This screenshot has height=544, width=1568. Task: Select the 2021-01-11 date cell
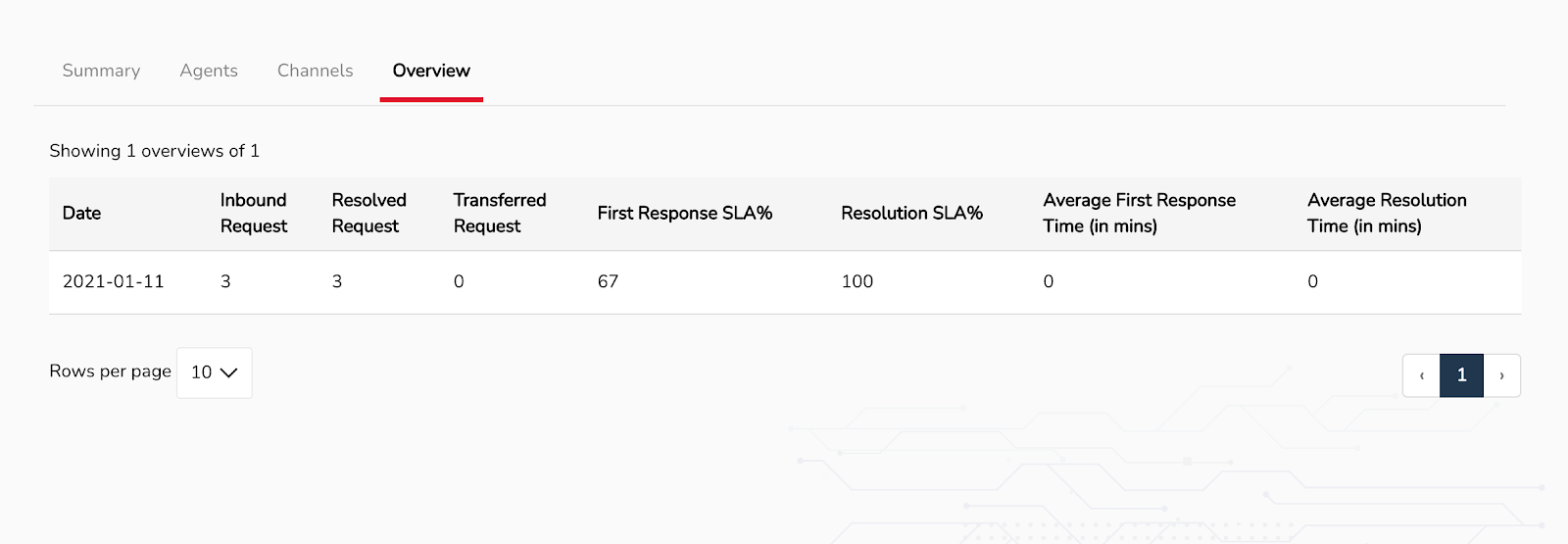114,281
